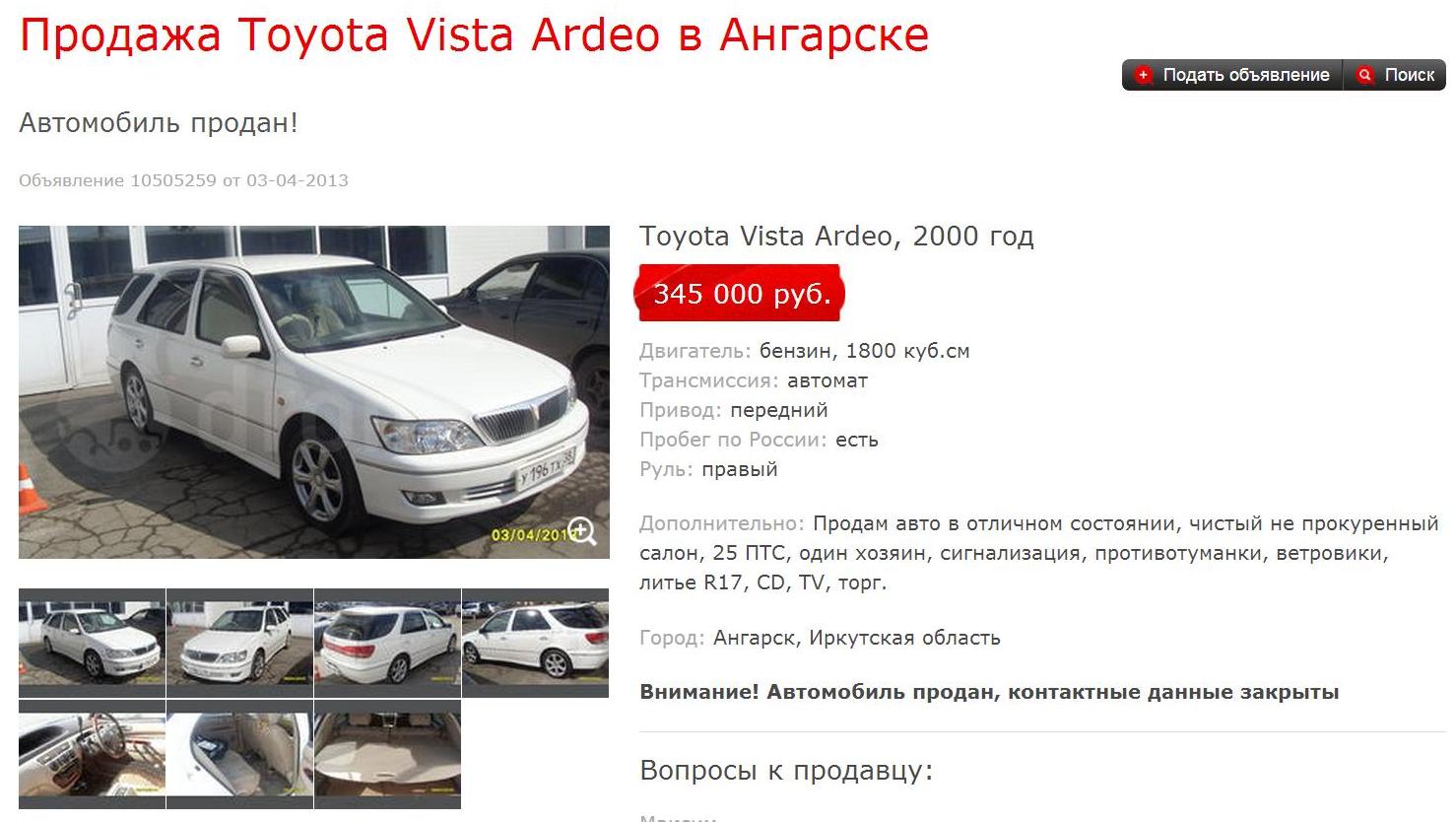Viewport: 1456px width, 822px height.
Task: Click the Вопросы к продавцу heading
Action: click(786, 770)
